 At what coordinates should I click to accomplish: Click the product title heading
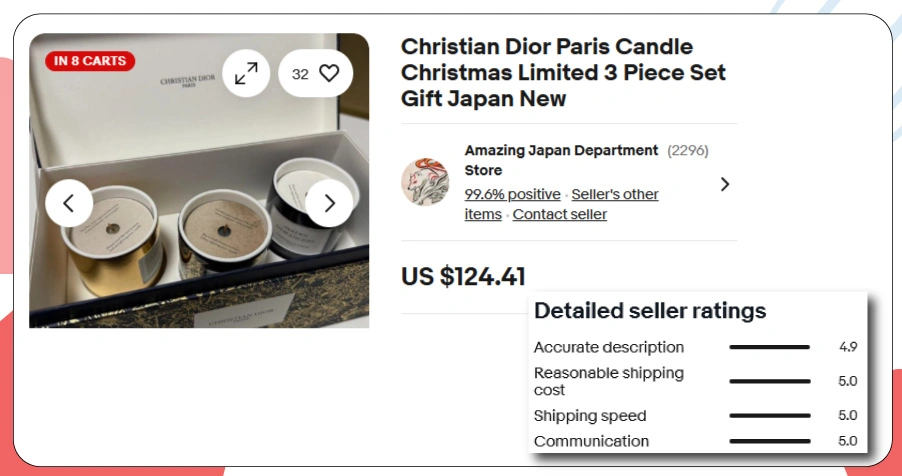click(563, 73)
